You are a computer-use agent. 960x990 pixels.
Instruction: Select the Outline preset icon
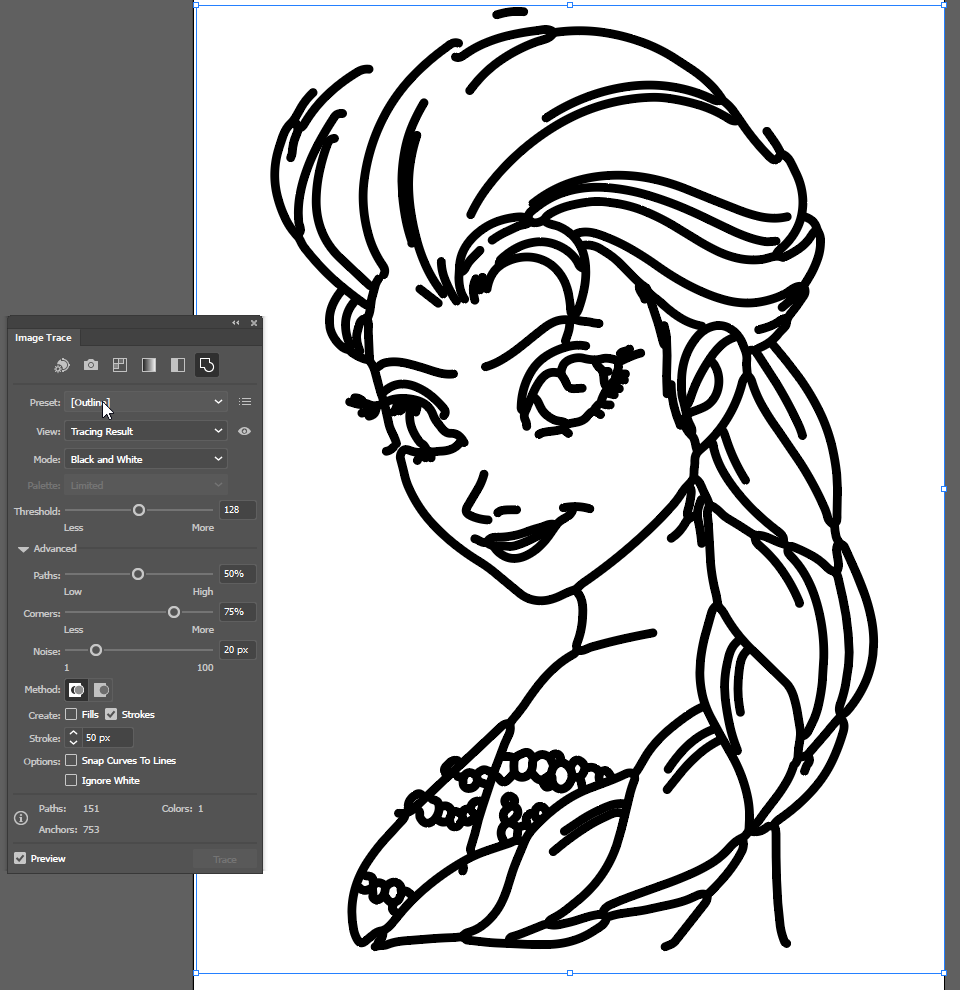pos(207,365)
